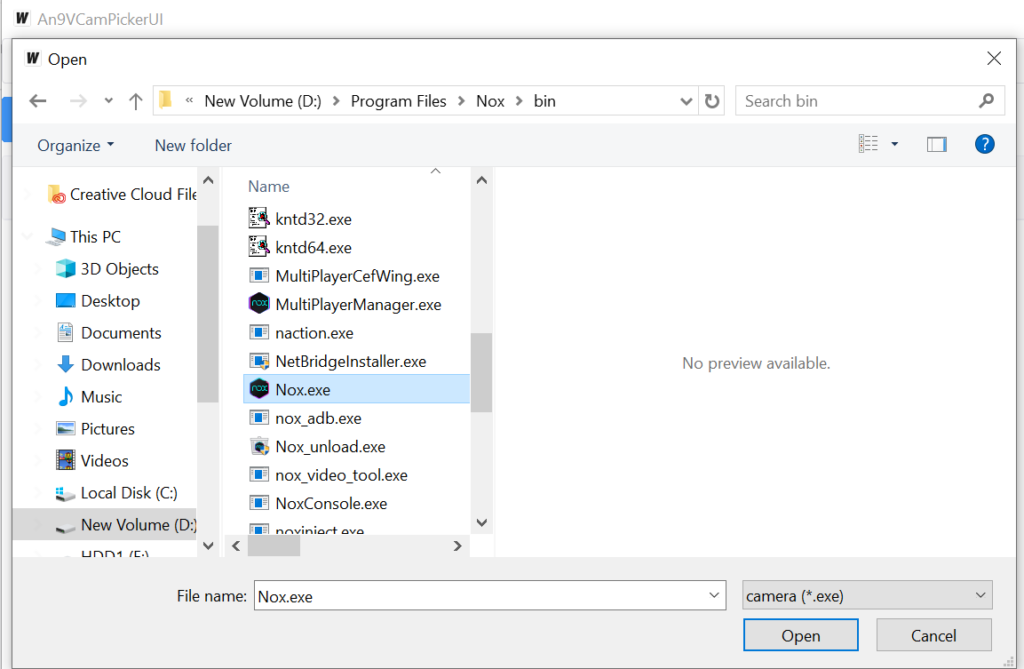
Task: Click the kntd32.exe file icon
Action: pyautogui.click(x=259, y=219)
